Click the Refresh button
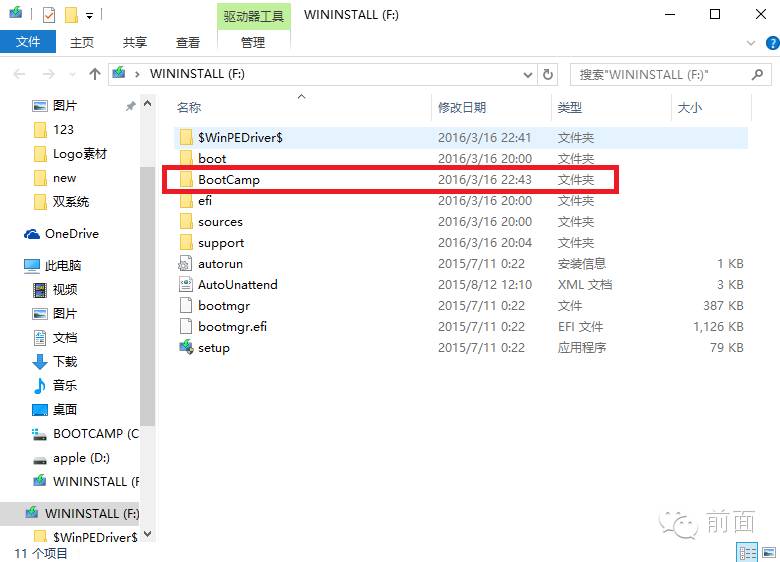 pos(547,75)
